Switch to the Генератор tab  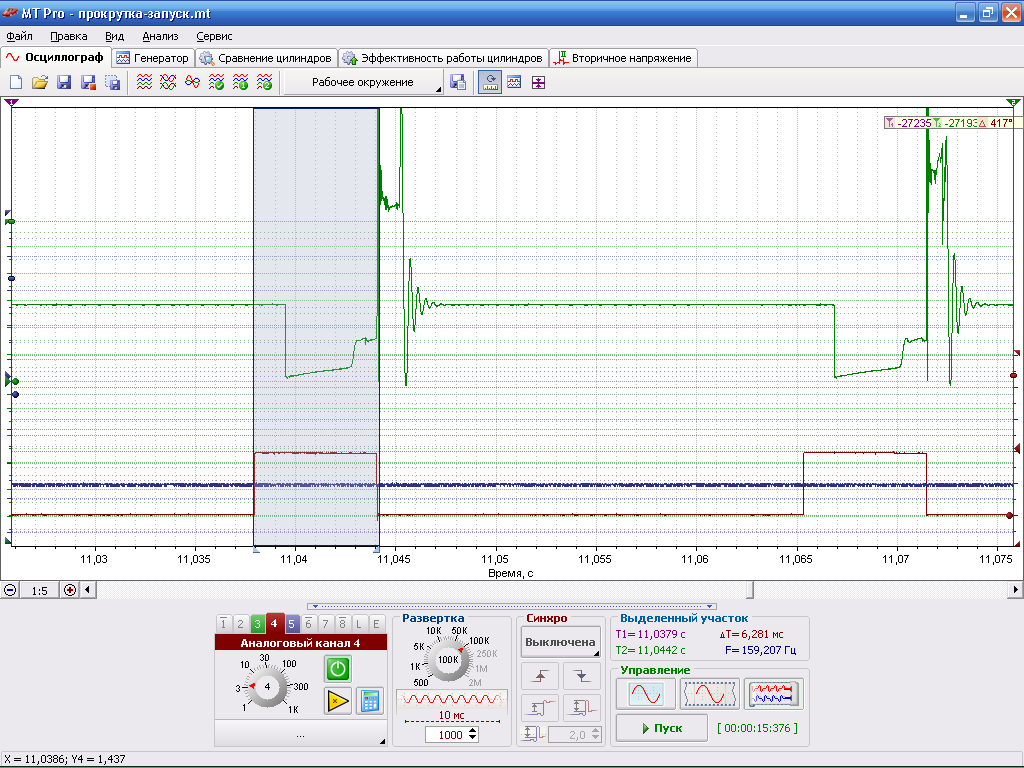pyautogui.click(x=153, y=58)
